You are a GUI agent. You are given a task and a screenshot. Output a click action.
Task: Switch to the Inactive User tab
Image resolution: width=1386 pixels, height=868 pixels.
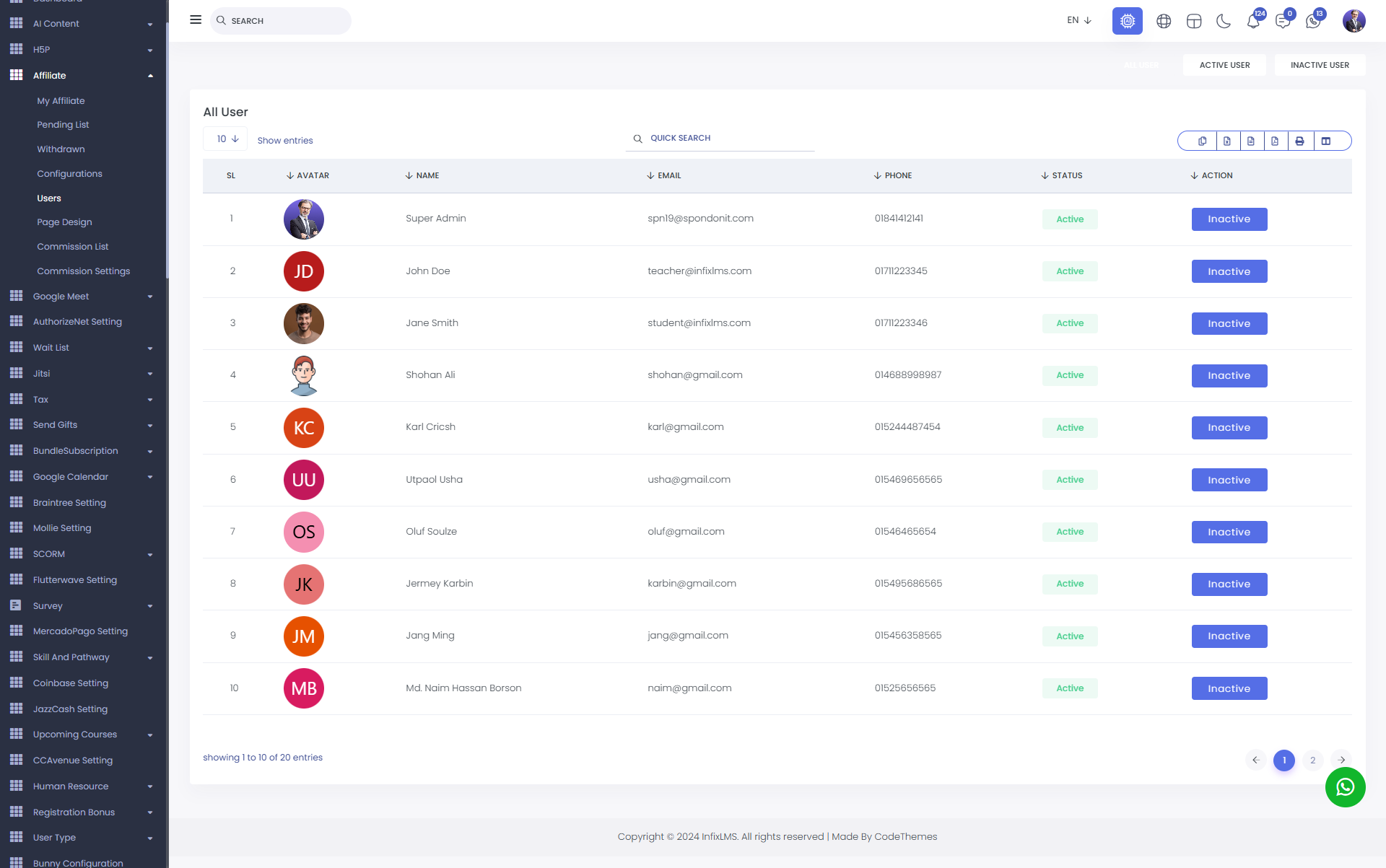[x=1320, y=65]
